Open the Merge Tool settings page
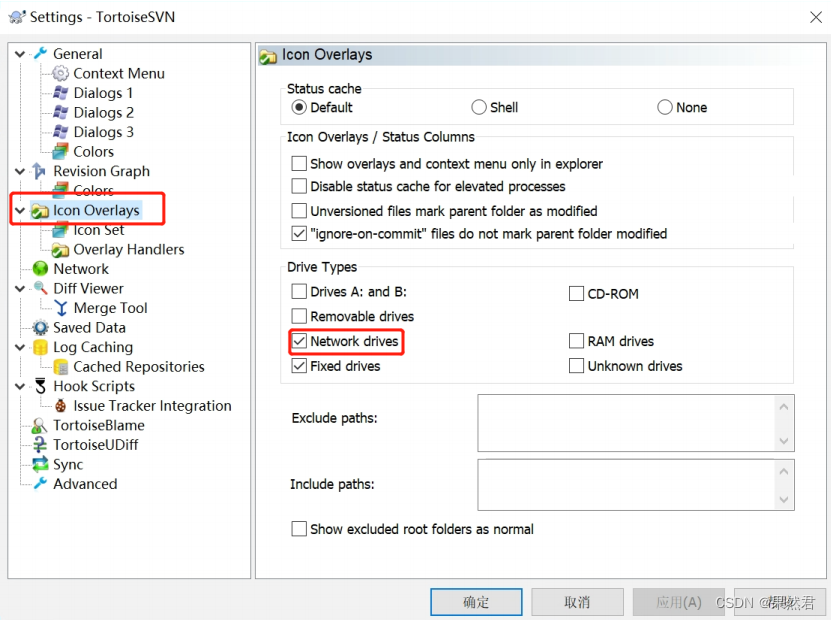Viewport: 831px width, 620px height. 110,308
